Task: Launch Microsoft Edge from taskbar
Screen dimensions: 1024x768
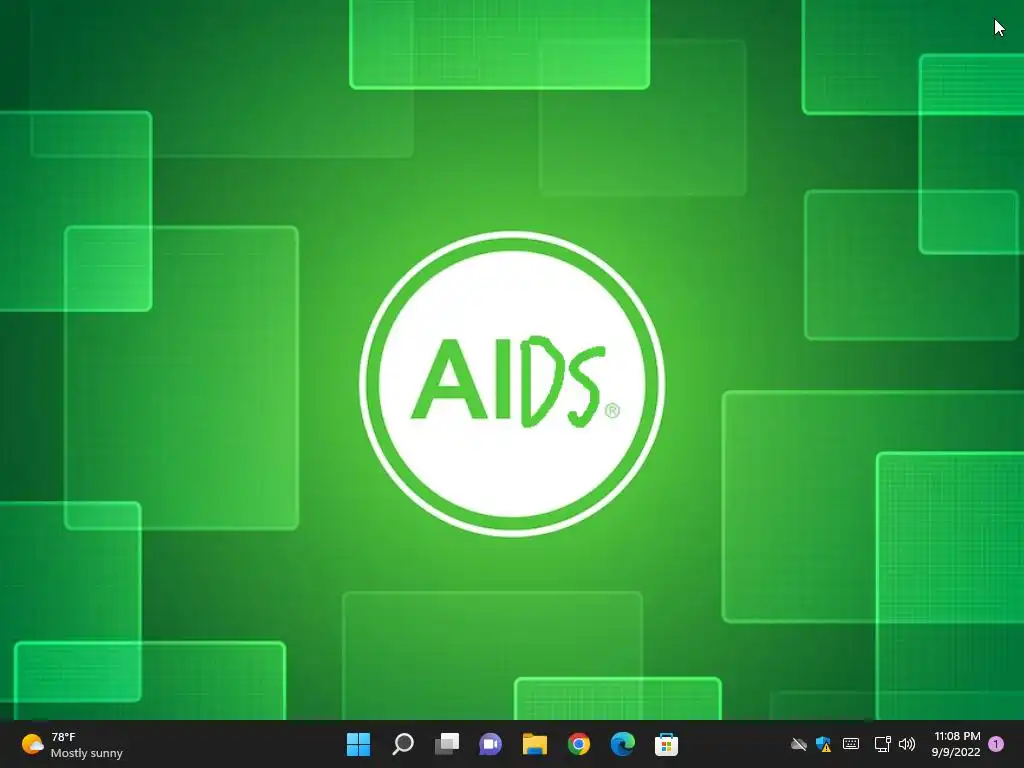Action: point(622,744)
